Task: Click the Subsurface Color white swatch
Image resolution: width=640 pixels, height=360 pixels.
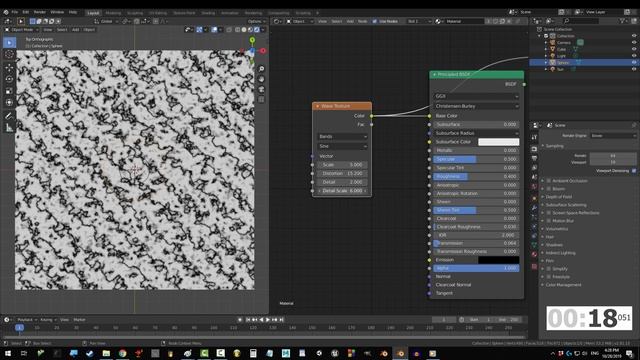Action: tap(498, 142)
